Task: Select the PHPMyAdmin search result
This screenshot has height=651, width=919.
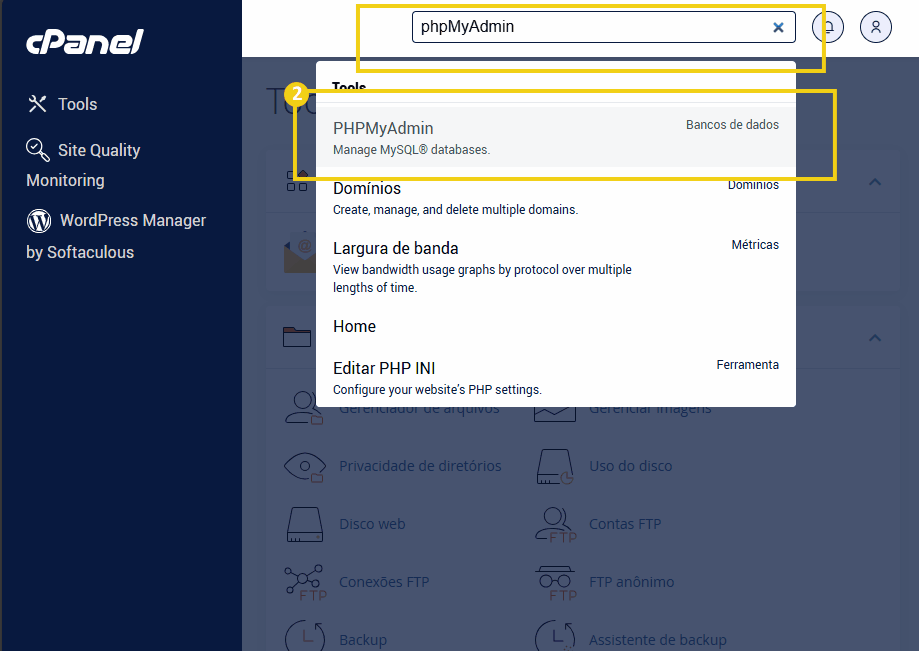Action: 556,137
